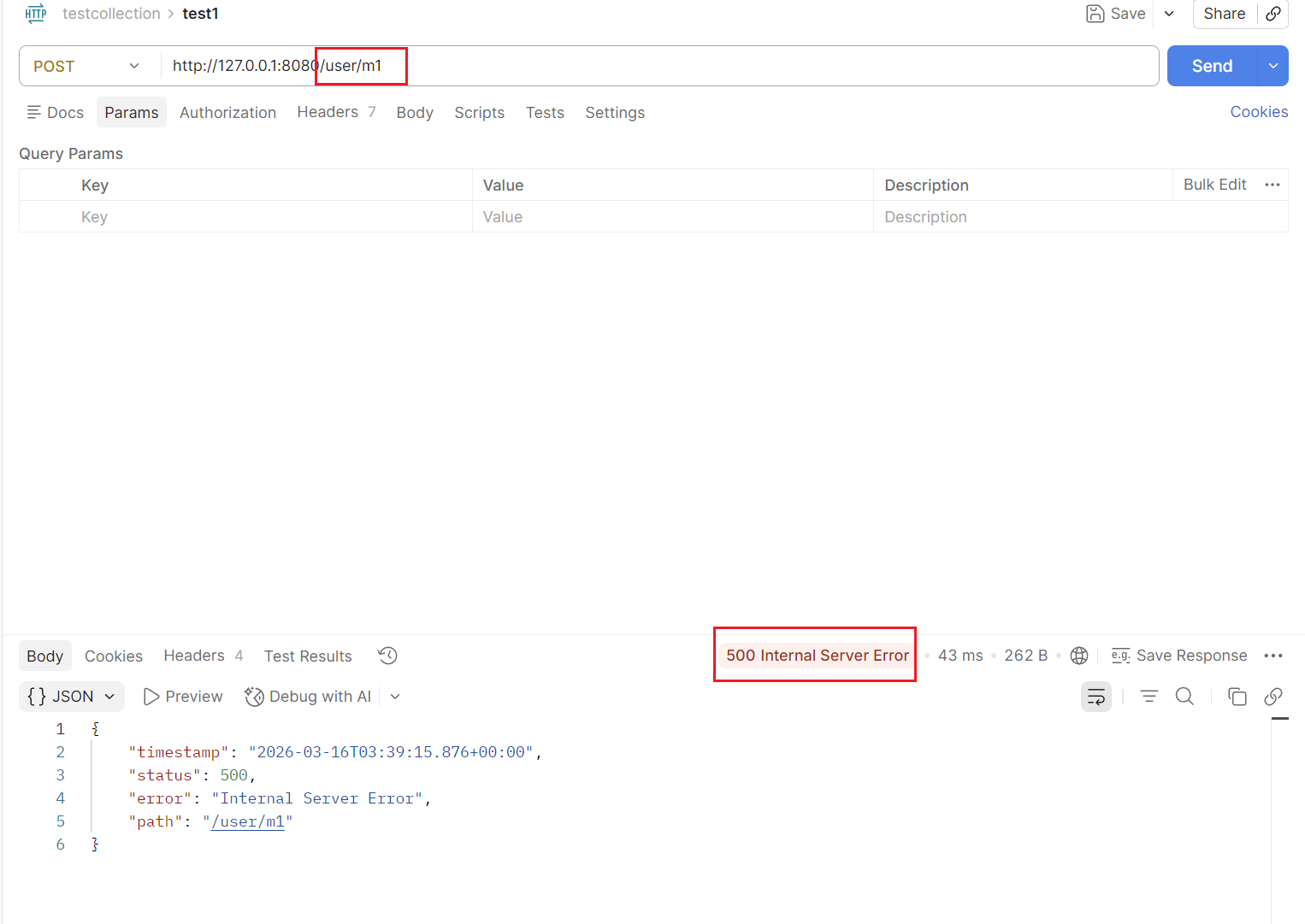This screenshot has height=924, width=1305.
Task: Expand the Debug with AI dropdown arrow
Action: click(x=395, y=697)
